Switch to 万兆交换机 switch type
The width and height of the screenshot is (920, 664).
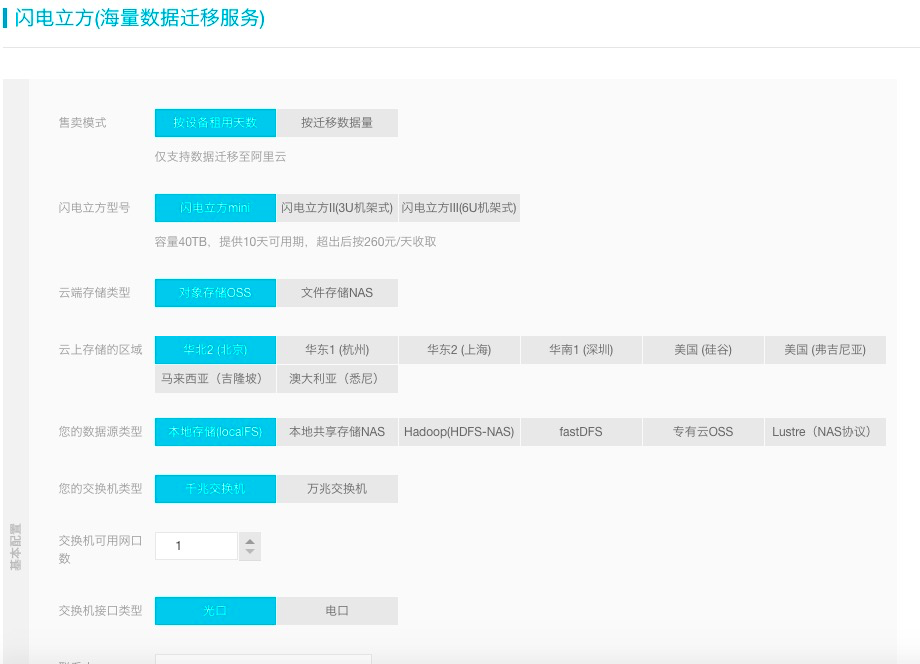click(337, 489)
